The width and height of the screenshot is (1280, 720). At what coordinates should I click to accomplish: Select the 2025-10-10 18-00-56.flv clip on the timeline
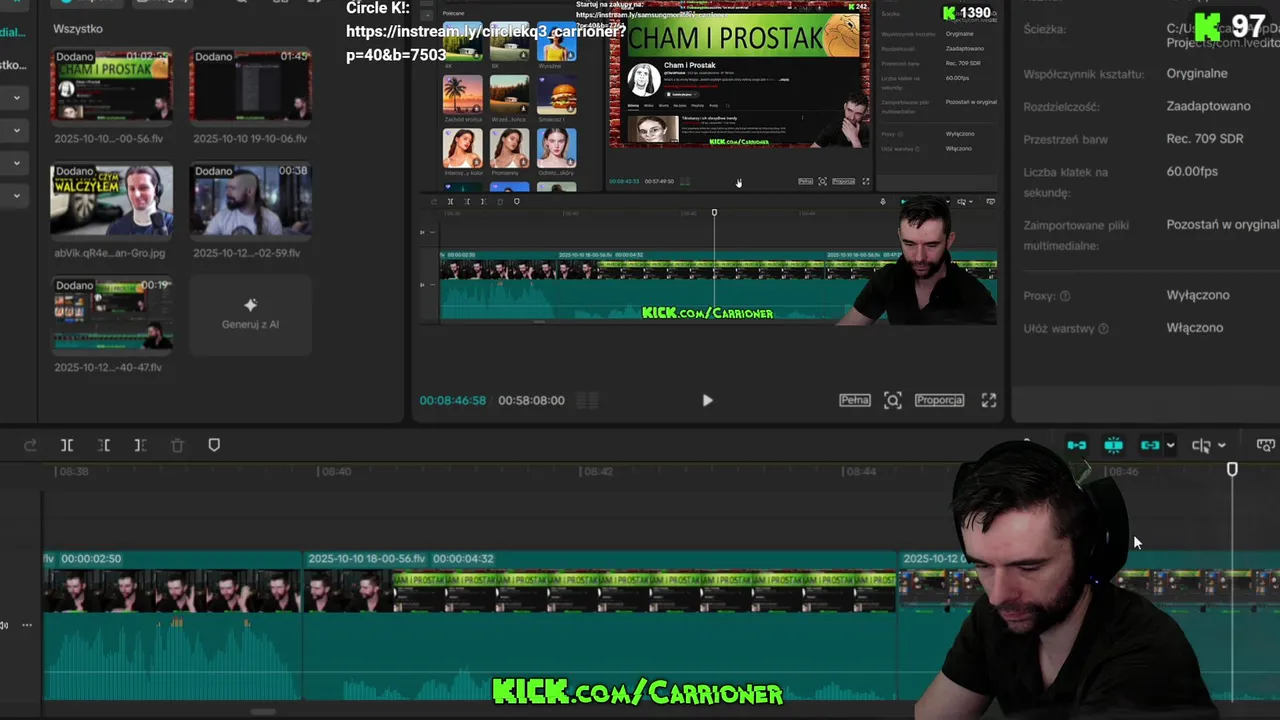coord(600,625)
